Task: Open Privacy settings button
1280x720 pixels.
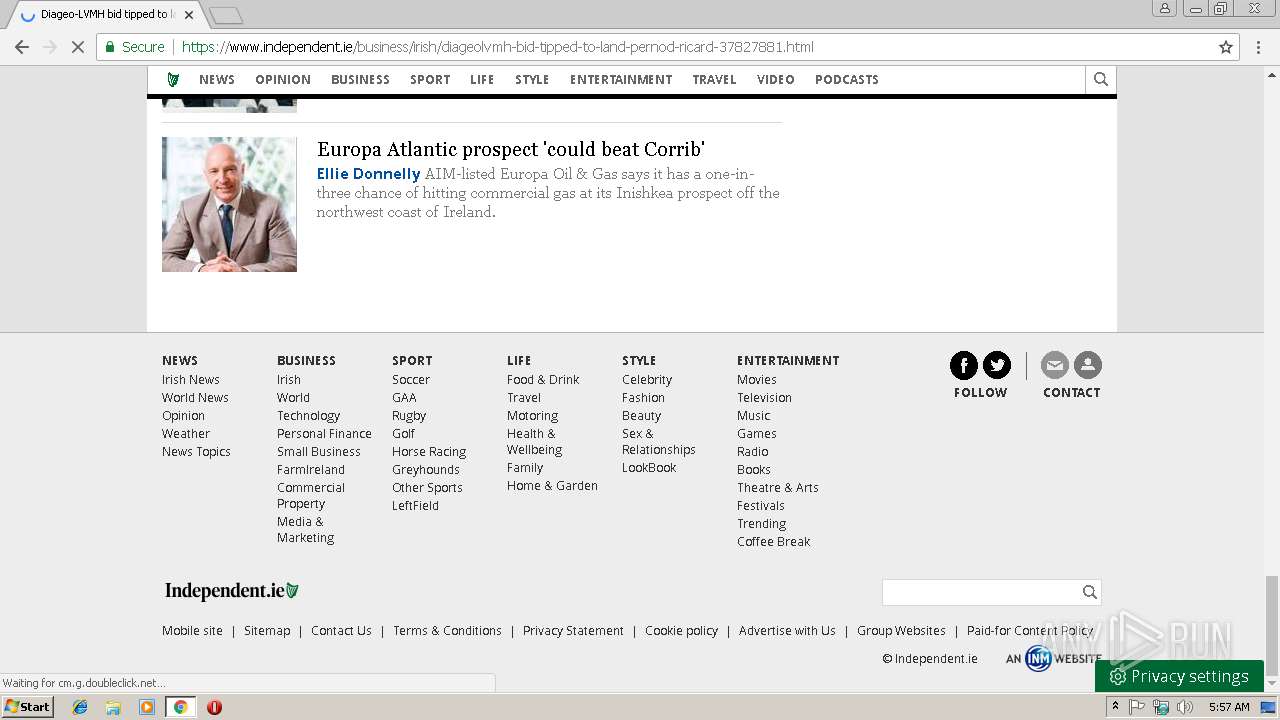Action: coord(1179,677)
